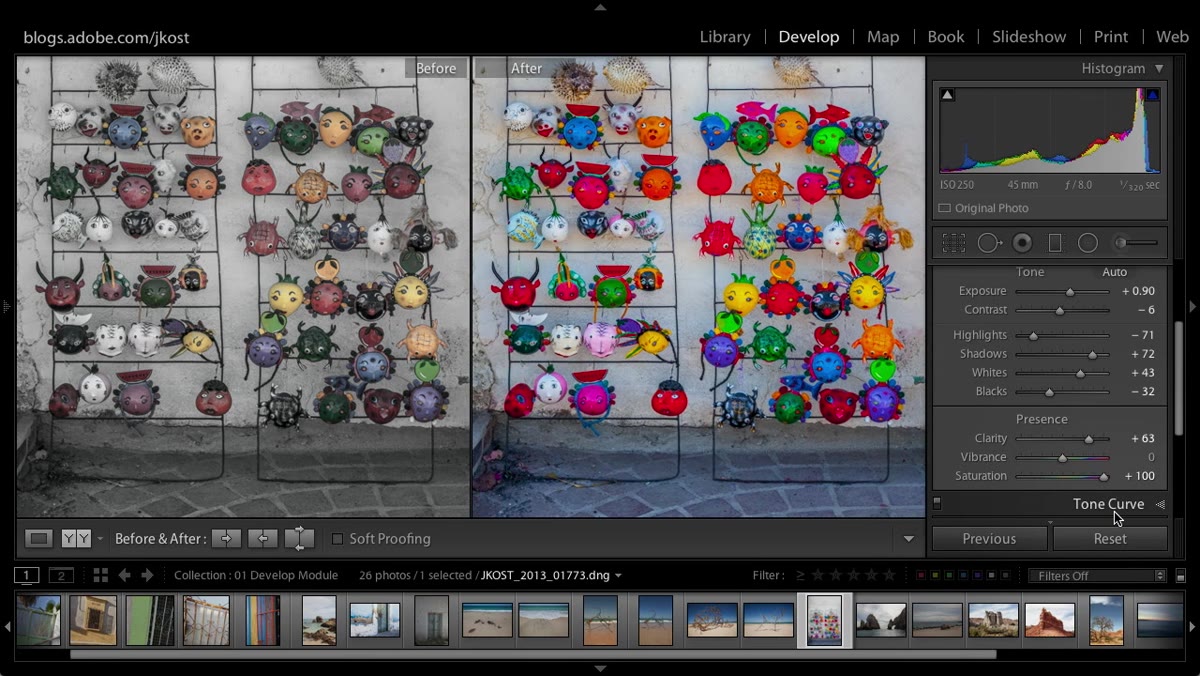Filter by red color label

coord(921,576)
